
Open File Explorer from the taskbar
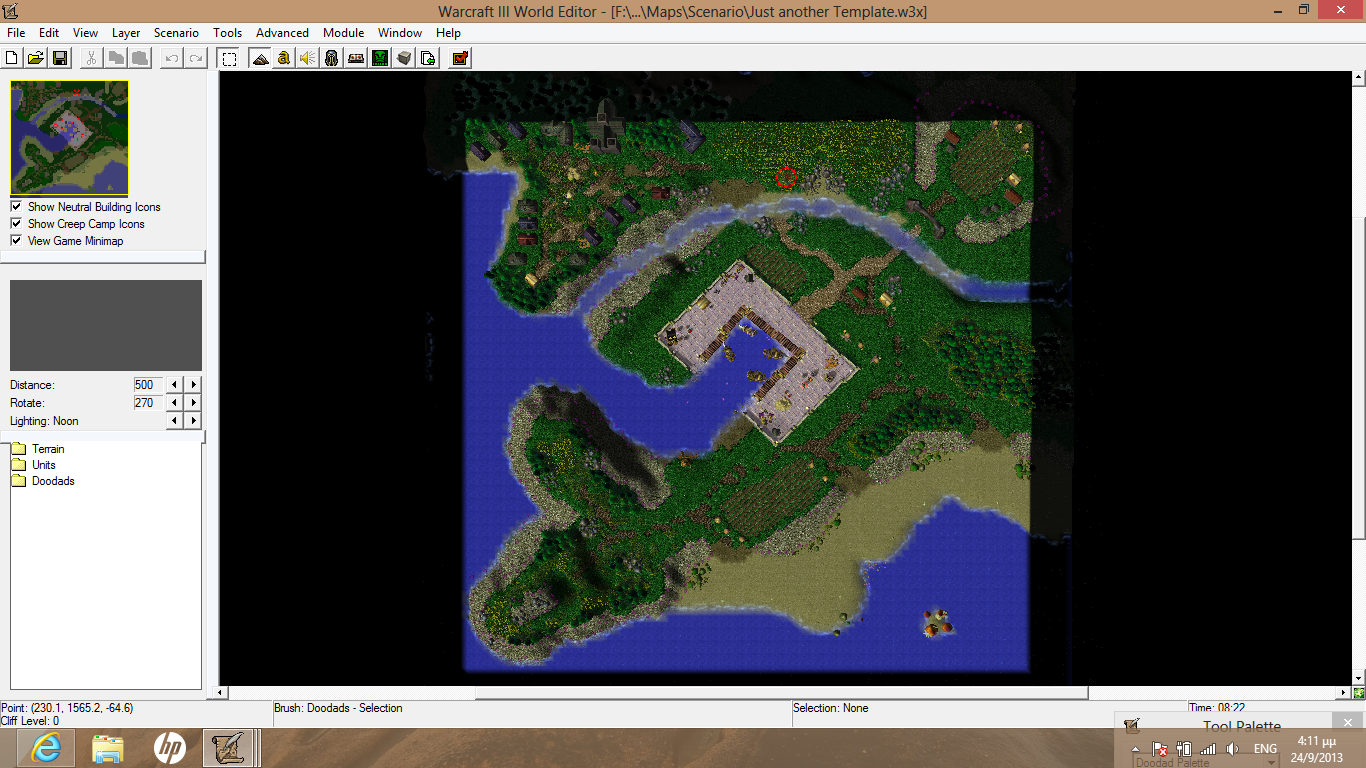108,748
